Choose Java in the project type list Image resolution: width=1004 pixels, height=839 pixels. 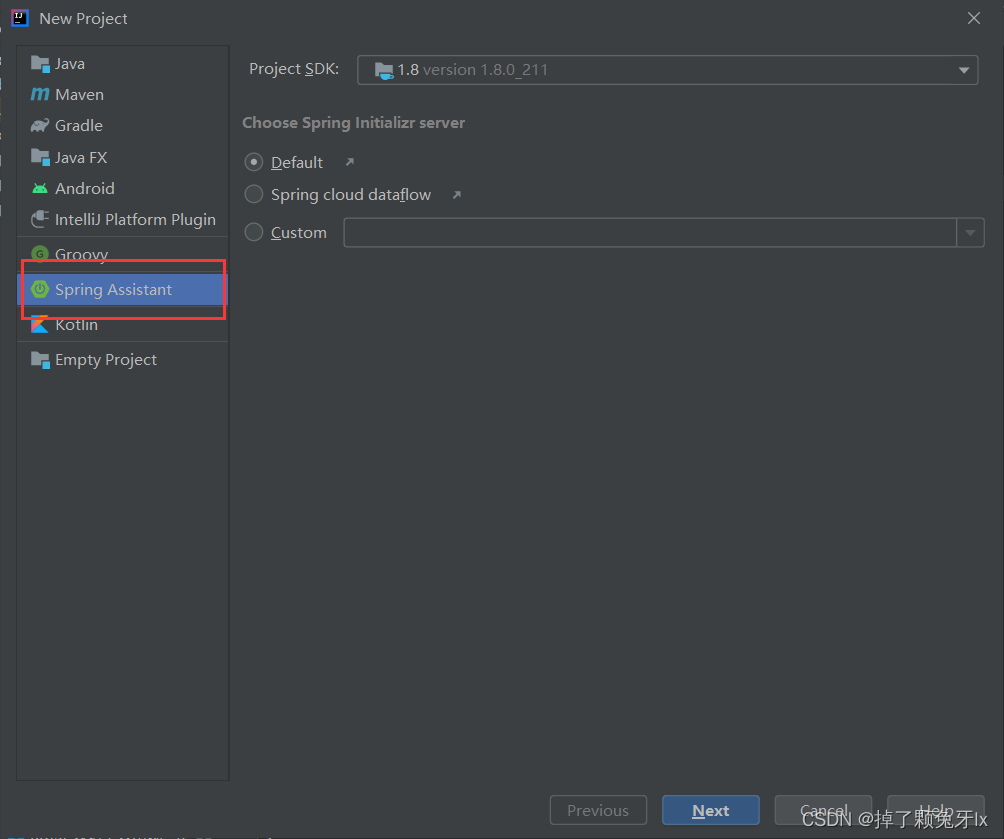[x=122, y=64]
